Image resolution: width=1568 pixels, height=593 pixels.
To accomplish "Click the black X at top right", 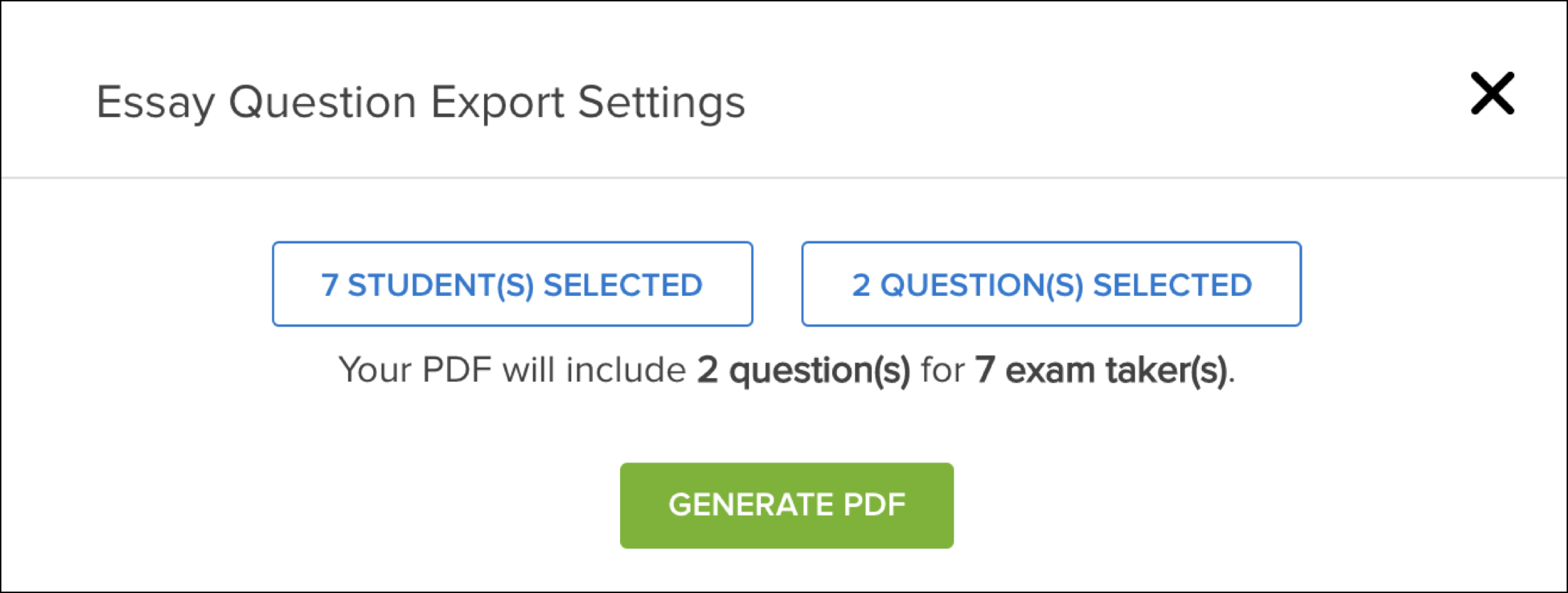I will pyautogui.click(x=1492, y=93).
